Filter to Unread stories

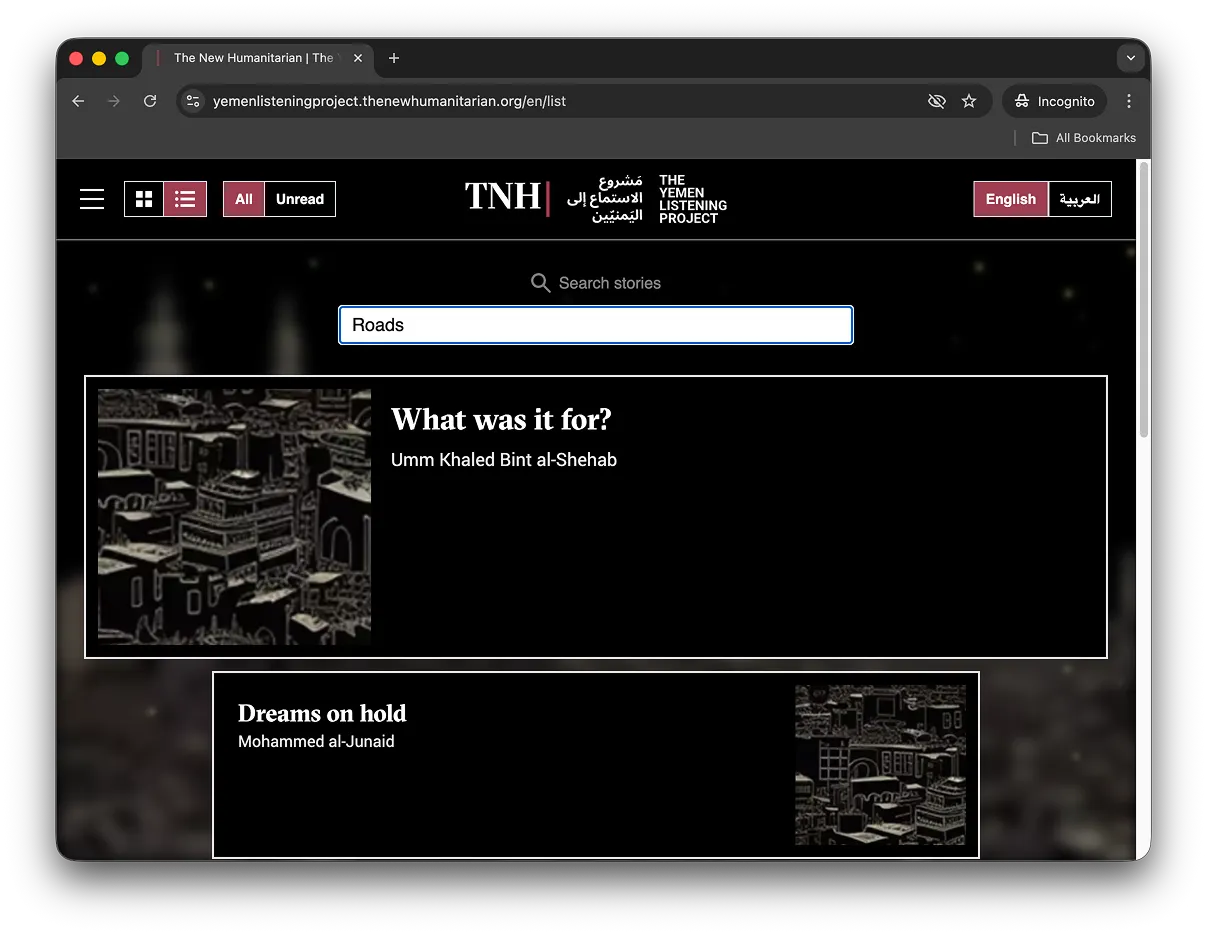tap(300, 199)
